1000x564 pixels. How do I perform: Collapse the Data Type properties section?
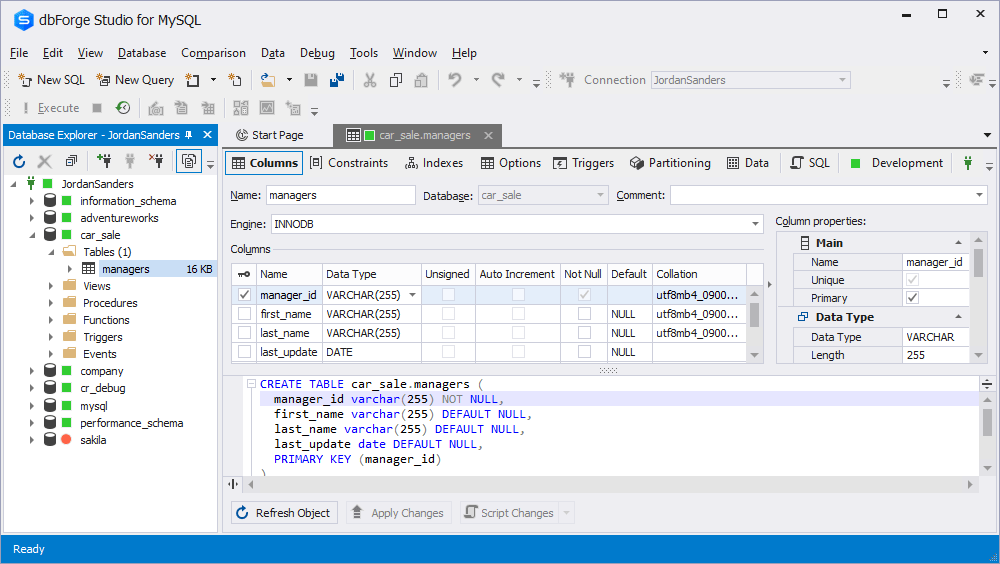tap(958, 316)
